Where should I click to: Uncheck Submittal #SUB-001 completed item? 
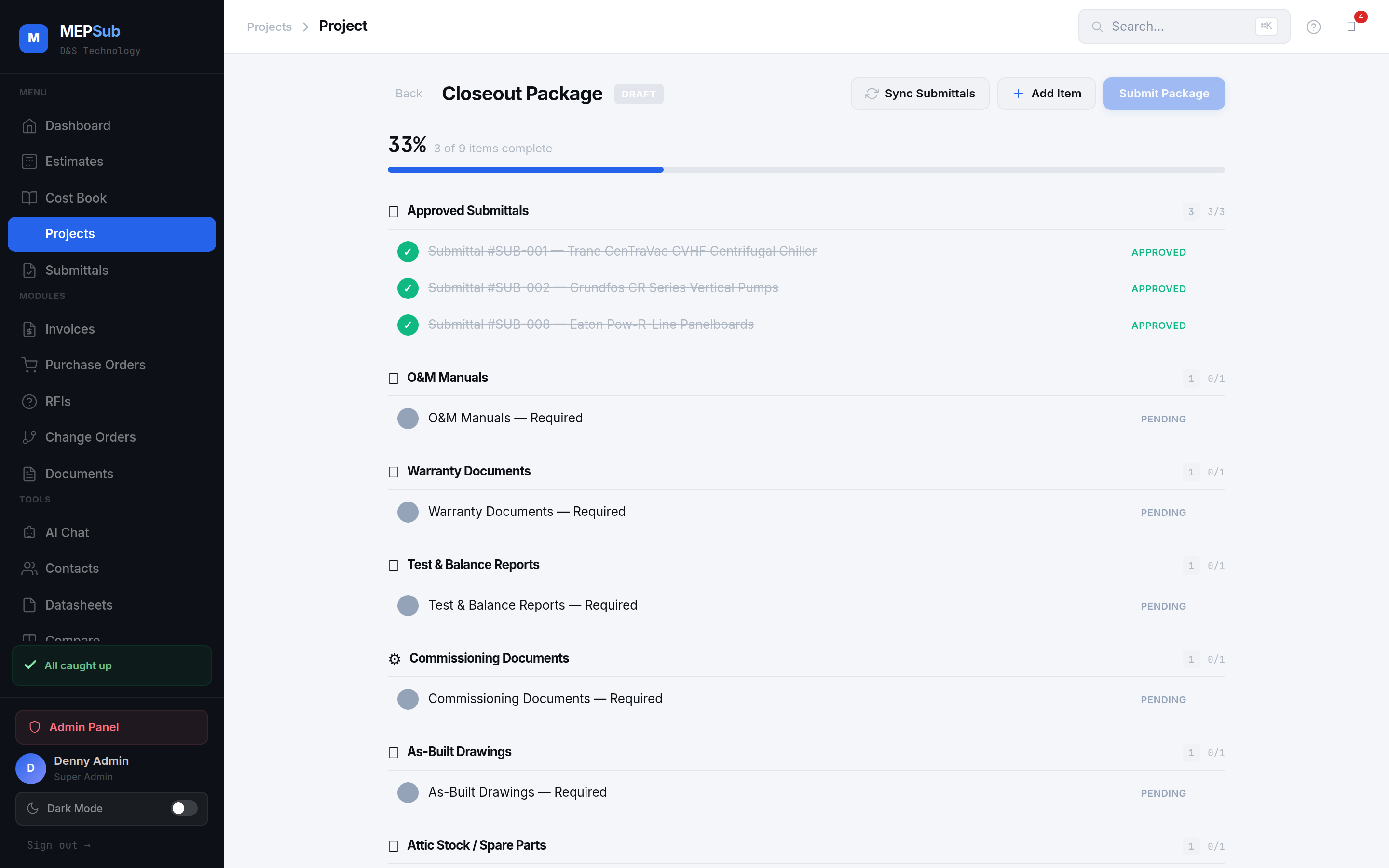click(408, 251)
